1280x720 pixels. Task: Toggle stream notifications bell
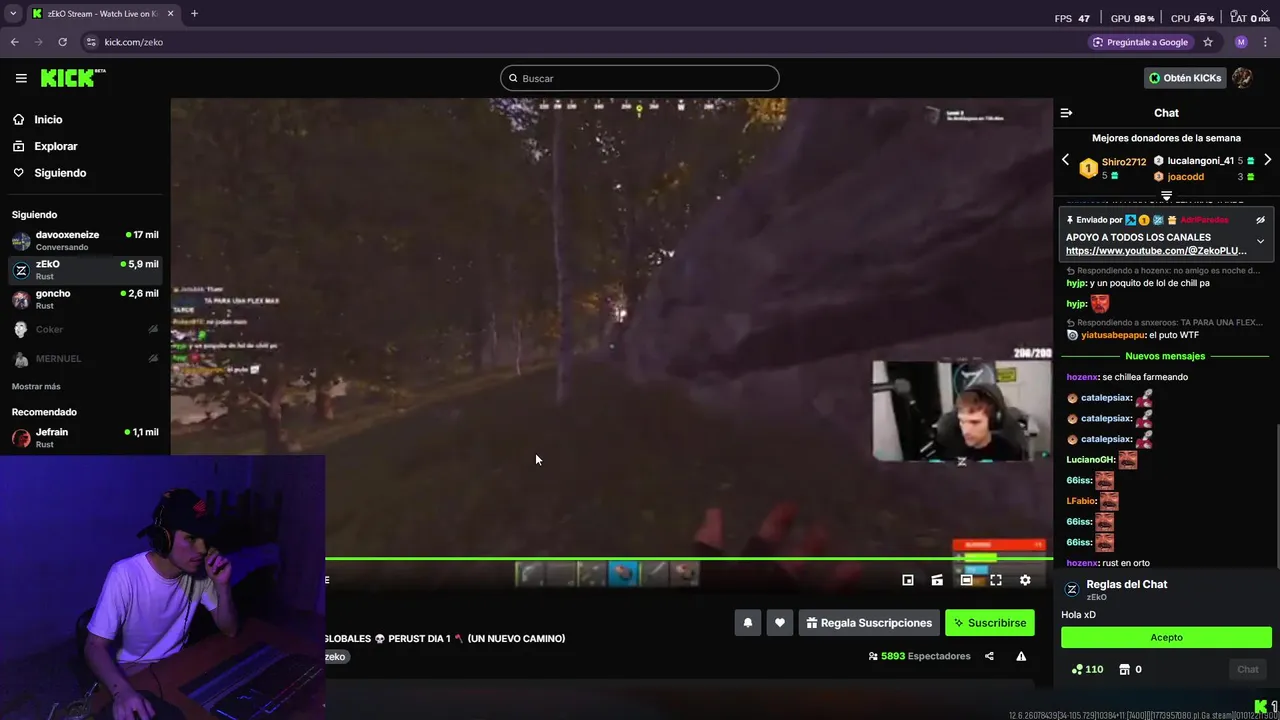tap(748, 623)
